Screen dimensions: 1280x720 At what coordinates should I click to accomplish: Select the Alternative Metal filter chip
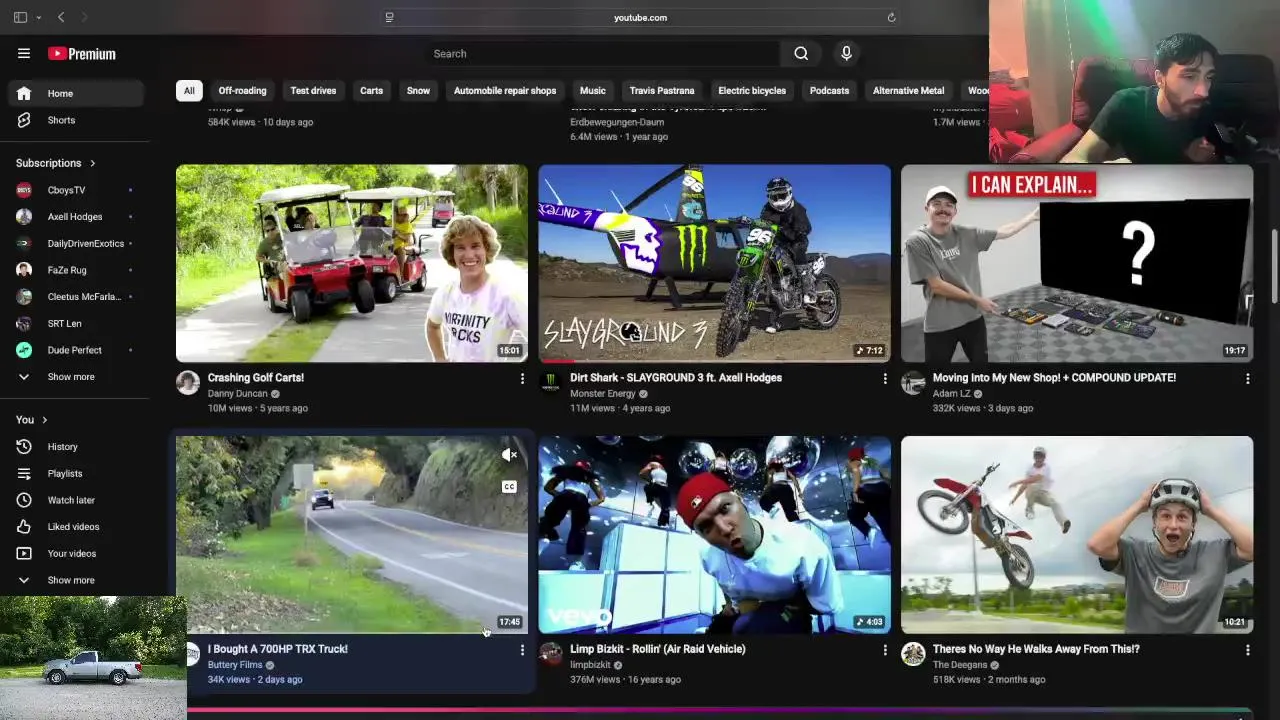[x=908, y=91]
